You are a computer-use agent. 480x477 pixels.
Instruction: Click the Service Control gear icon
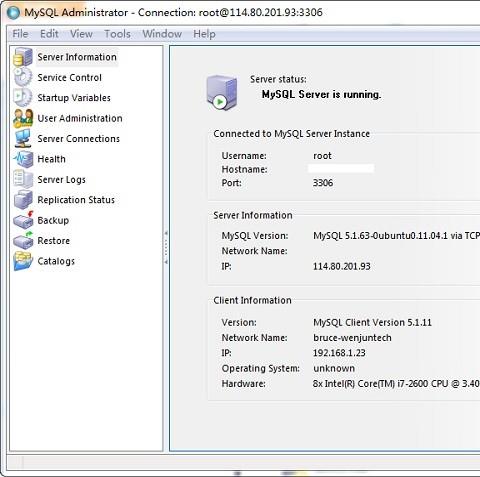(23, 77)
